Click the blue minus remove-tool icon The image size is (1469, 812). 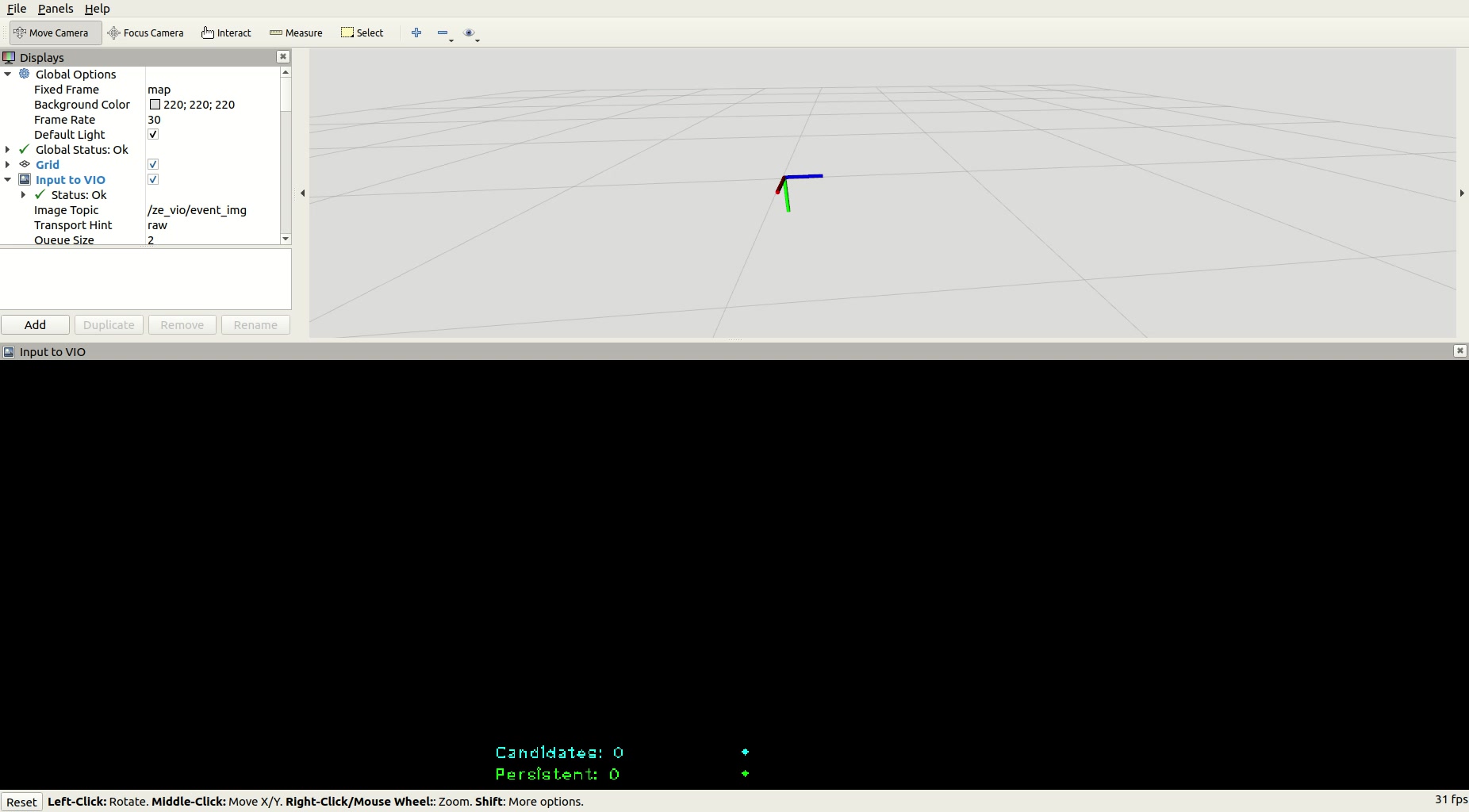point(443,33)
